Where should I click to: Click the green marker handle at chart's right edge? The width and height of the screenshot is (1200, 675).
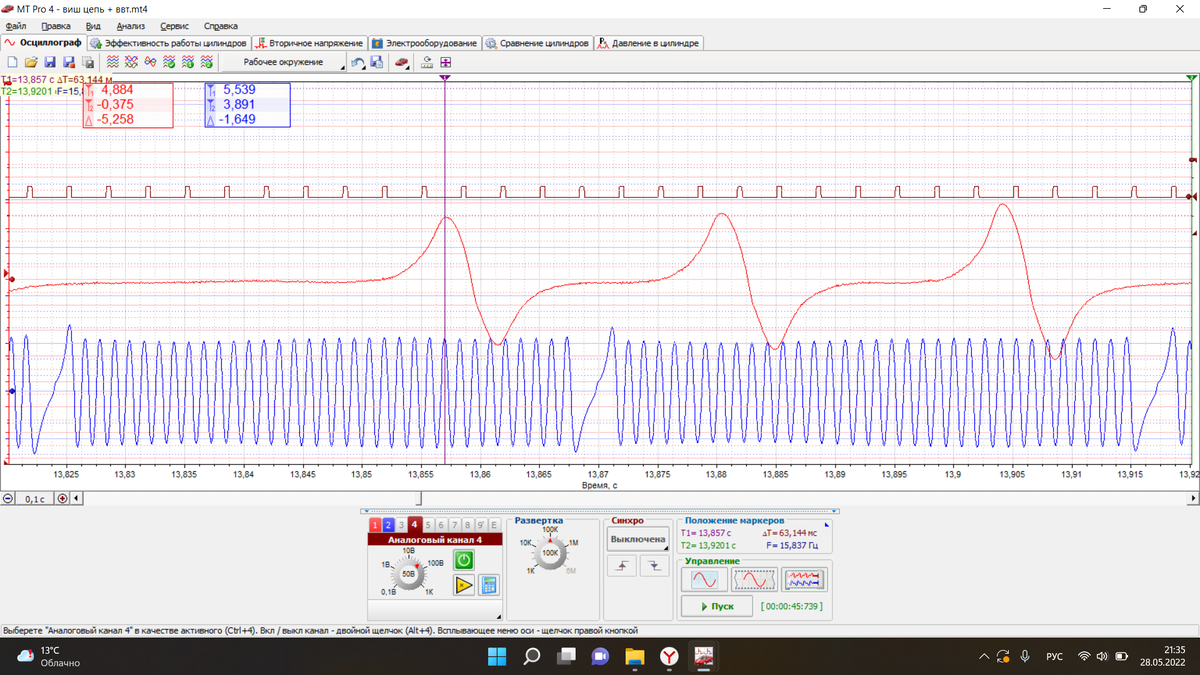[x=1191, y=77]
